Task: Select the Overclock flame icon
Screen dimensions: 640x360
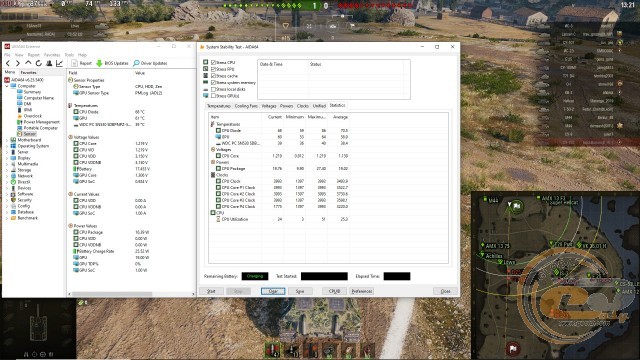Action: pos(19,116)
